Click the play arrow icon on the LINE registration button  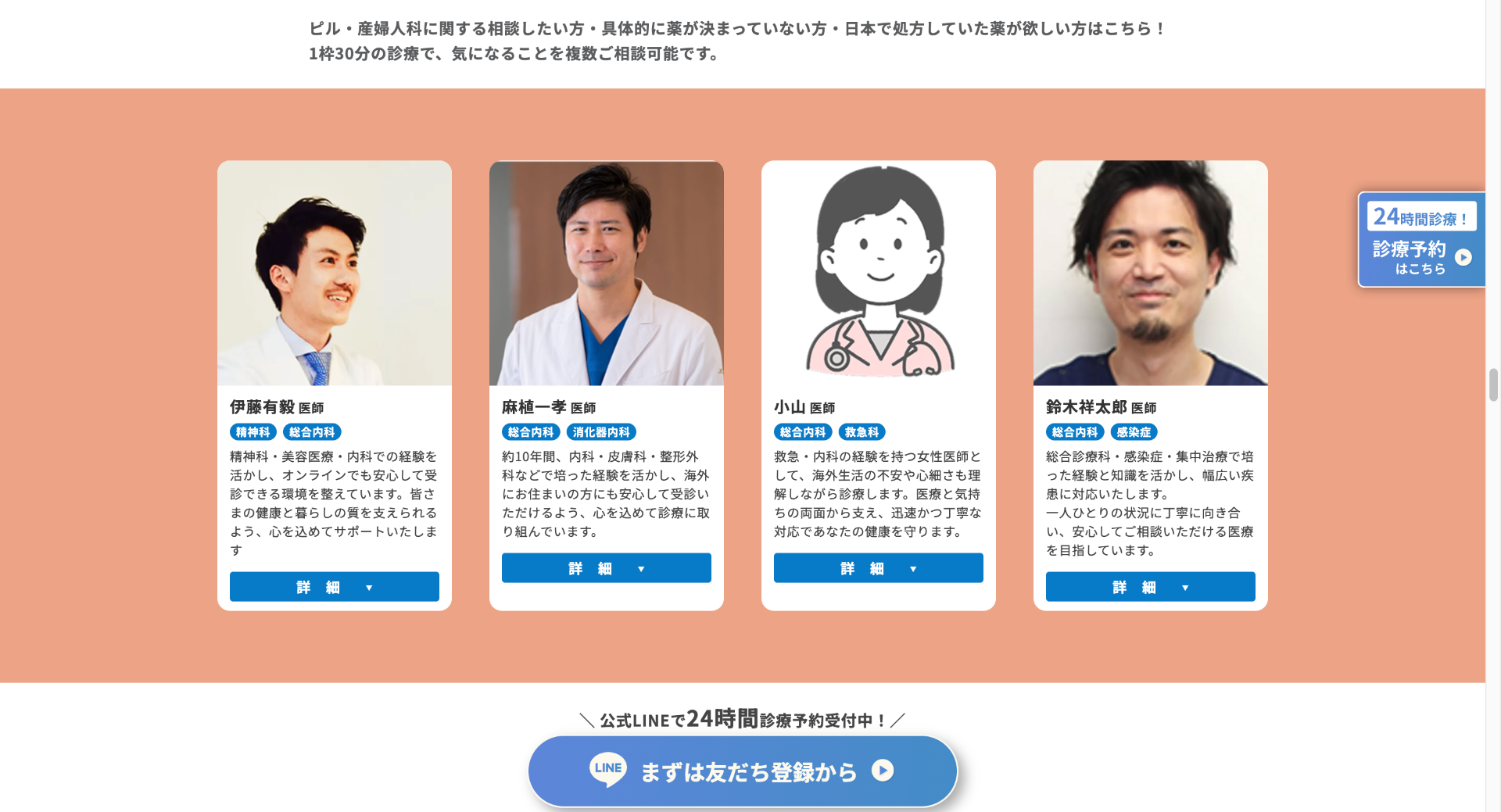pos(882,770)
